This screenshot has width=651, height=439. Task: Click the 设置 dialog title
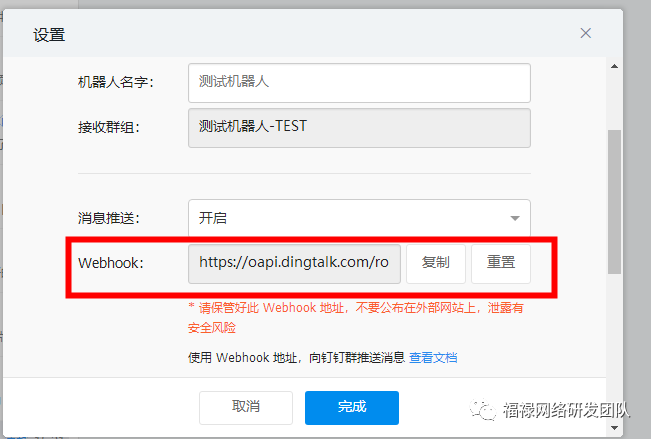tap(49, 35)
